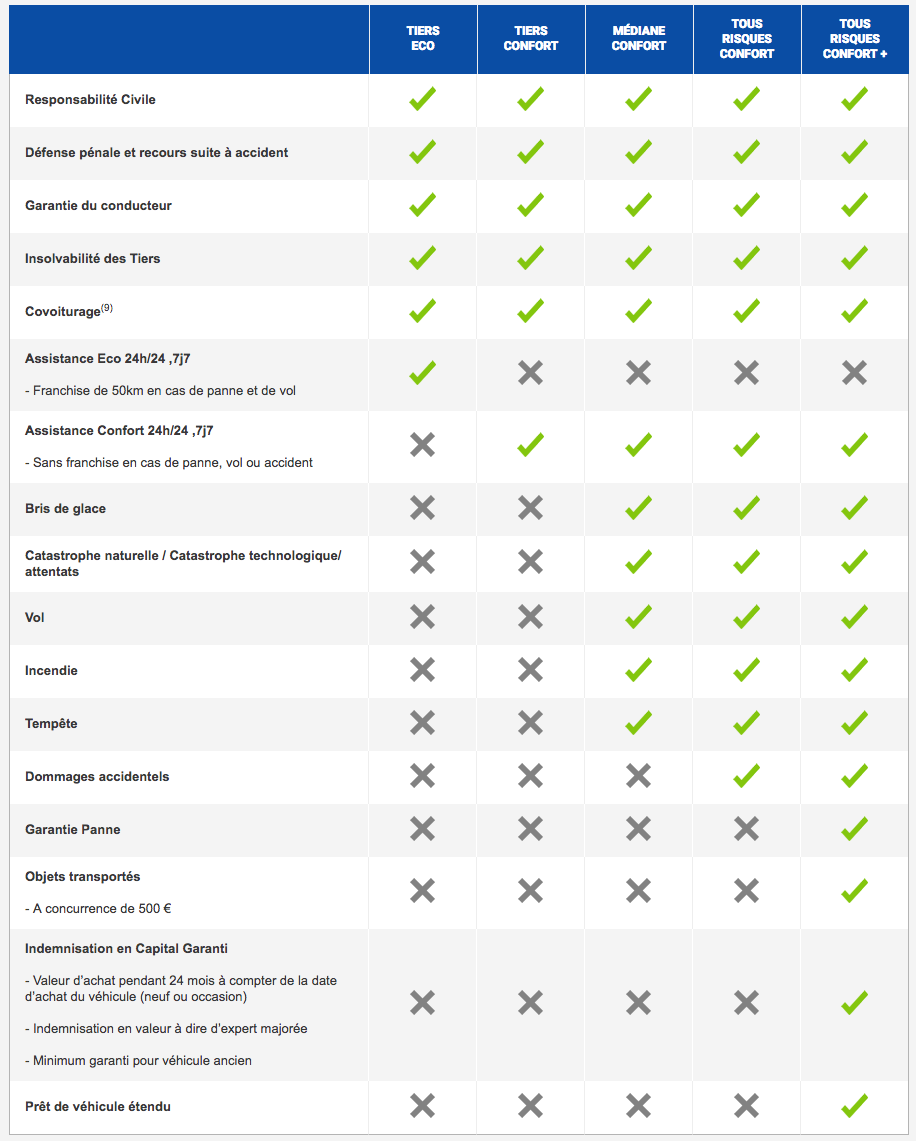Select the Médiane Confort column header
Viewport: 916px width, 1141px height.
pyautogui.click(x=639, y=39)
